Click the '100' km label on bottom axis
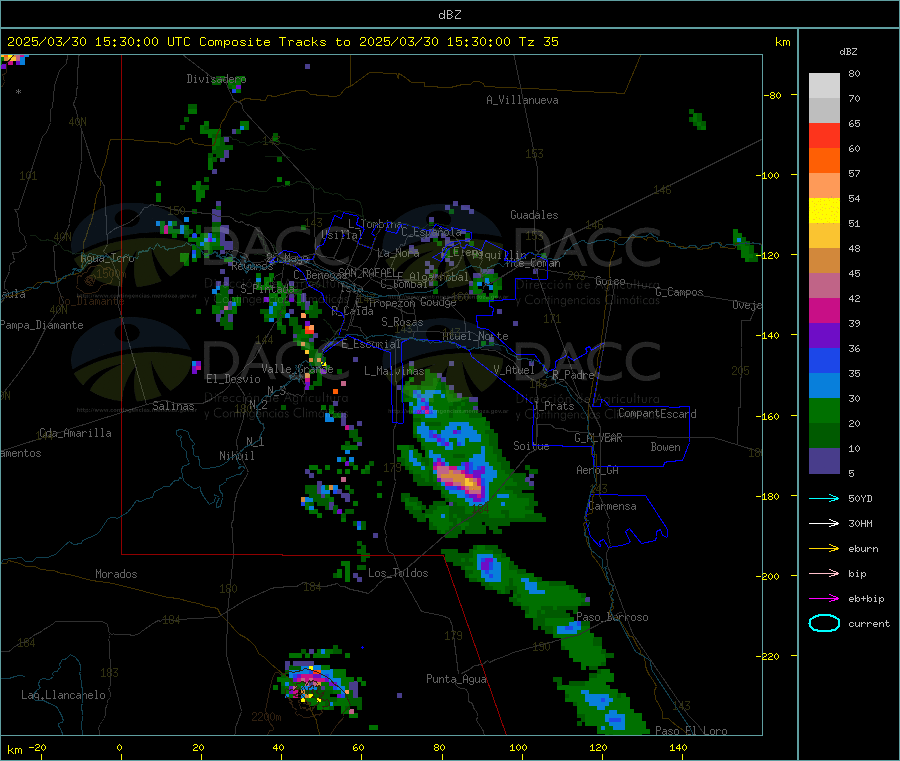Screen dimensions: 900x761 [x=518, y=747]
